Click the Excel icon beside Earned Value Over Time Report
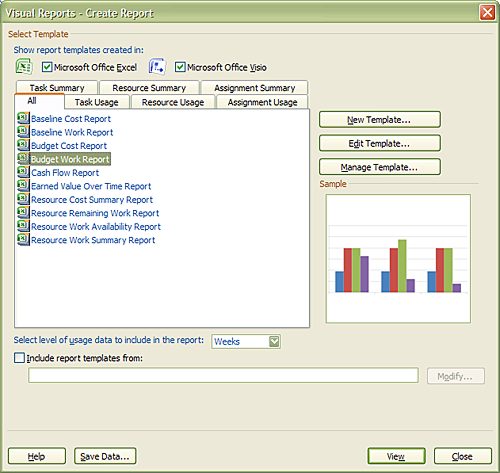 (x=23, y=186)
